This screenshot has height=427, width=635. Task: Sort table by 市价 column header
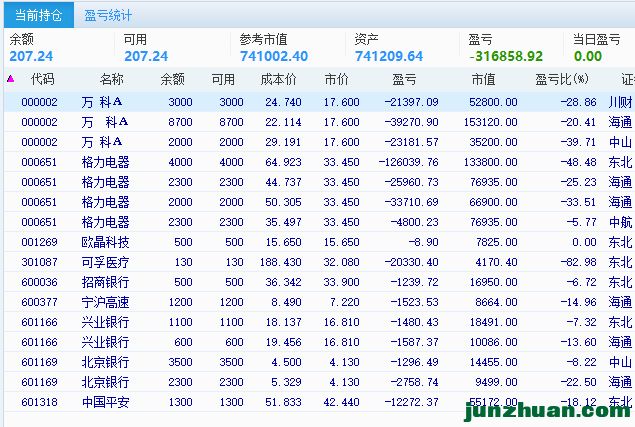click(337, 79)
